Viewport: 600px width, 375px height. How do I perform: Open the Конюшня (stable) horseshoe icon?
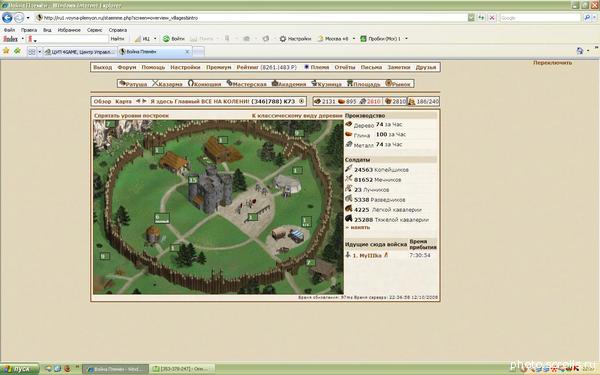click(x=191, y=83)
